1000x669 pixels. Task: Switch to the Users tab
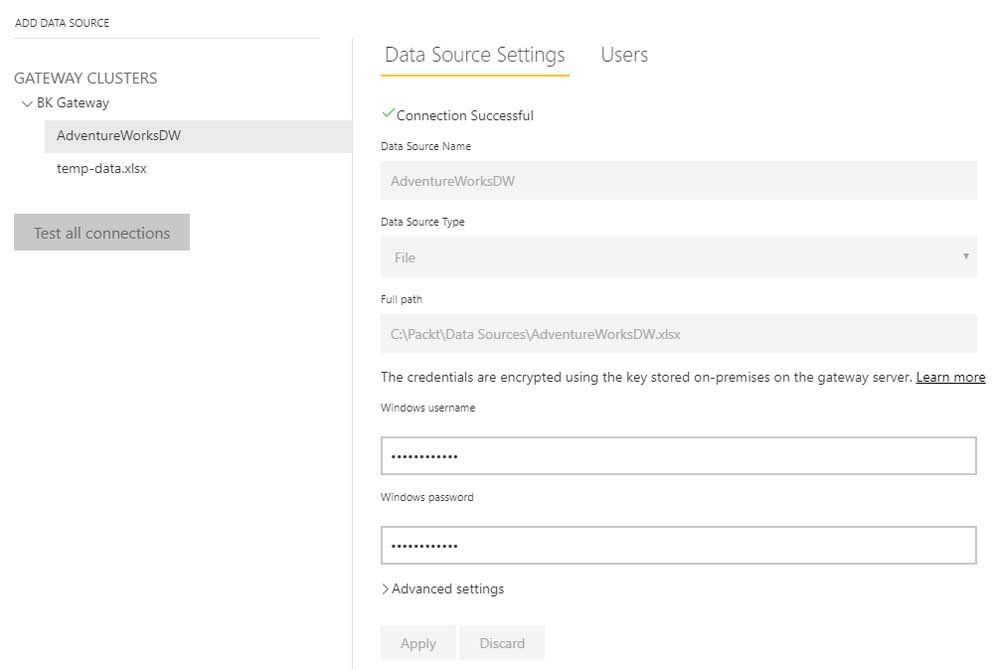[x=624, y=55]
